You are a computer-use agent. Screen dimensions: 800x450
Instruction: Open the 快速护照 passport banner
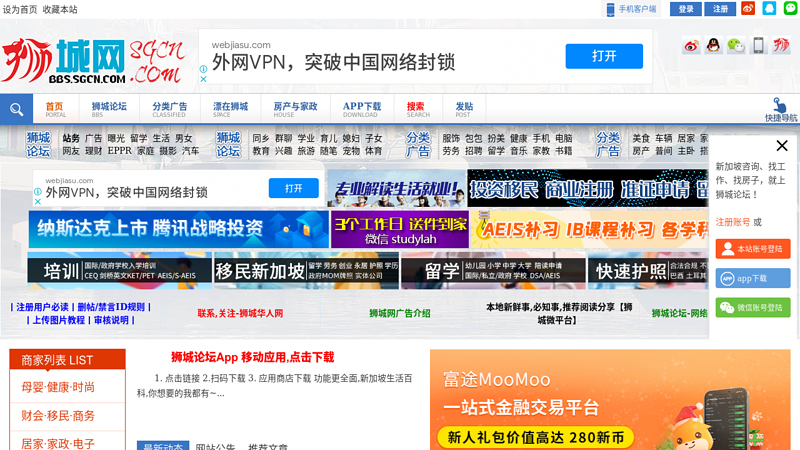point(648,270)
